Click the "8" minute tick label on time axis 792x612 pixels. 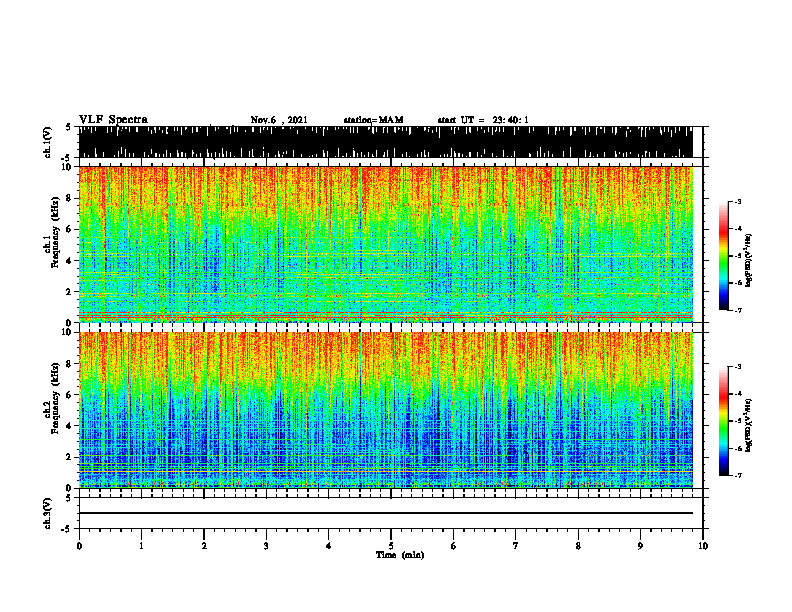(578, 546)
